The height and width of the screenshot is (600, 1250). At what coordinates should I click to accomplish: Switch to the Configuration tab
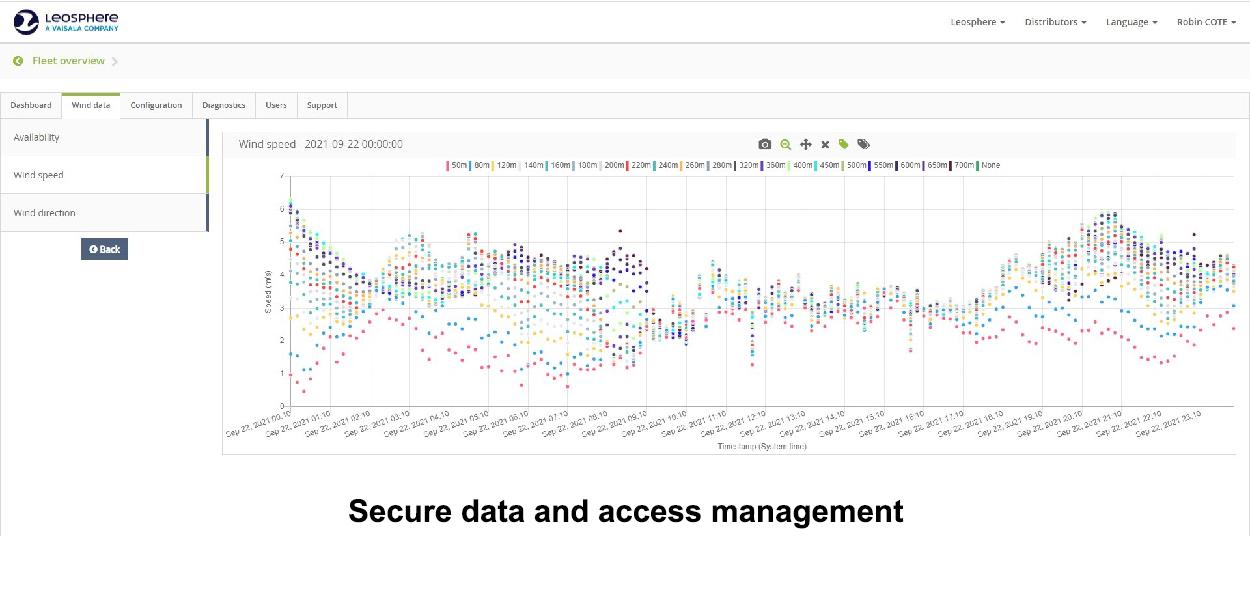click(156, 105)
